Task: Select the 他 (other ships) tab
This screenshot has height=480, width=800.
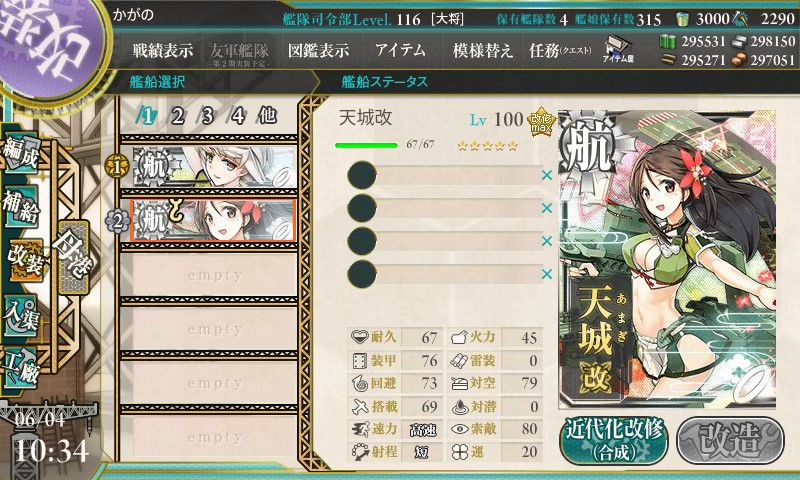Action: pos(267,116)
